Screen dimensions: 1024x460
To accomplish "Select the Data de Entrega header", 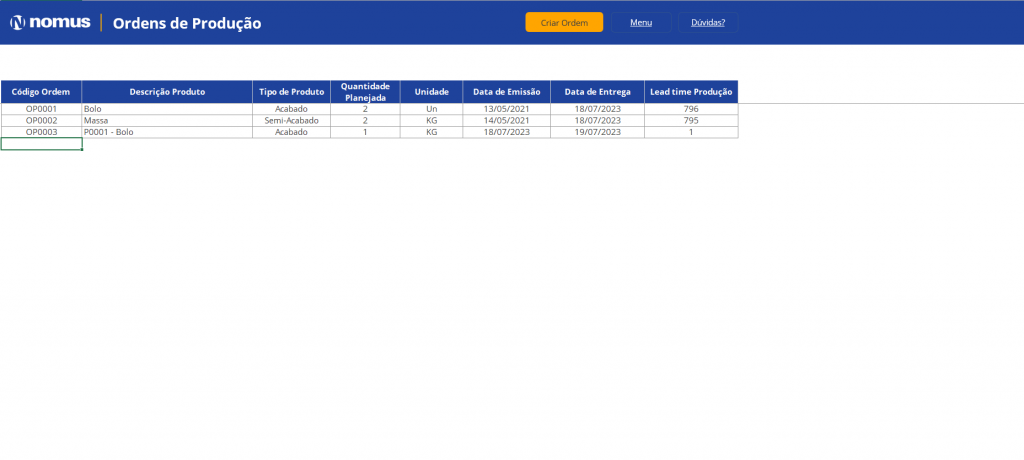I will [x=597, y=91].
